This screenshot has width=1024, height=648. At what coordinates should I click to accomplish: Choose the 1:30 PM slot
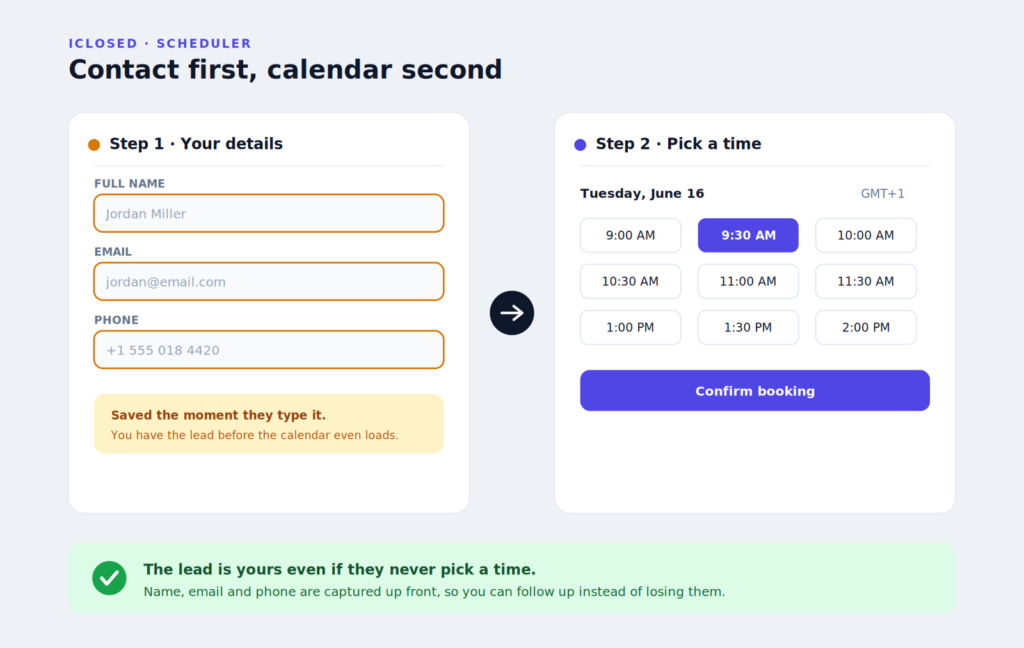[748, 327]
